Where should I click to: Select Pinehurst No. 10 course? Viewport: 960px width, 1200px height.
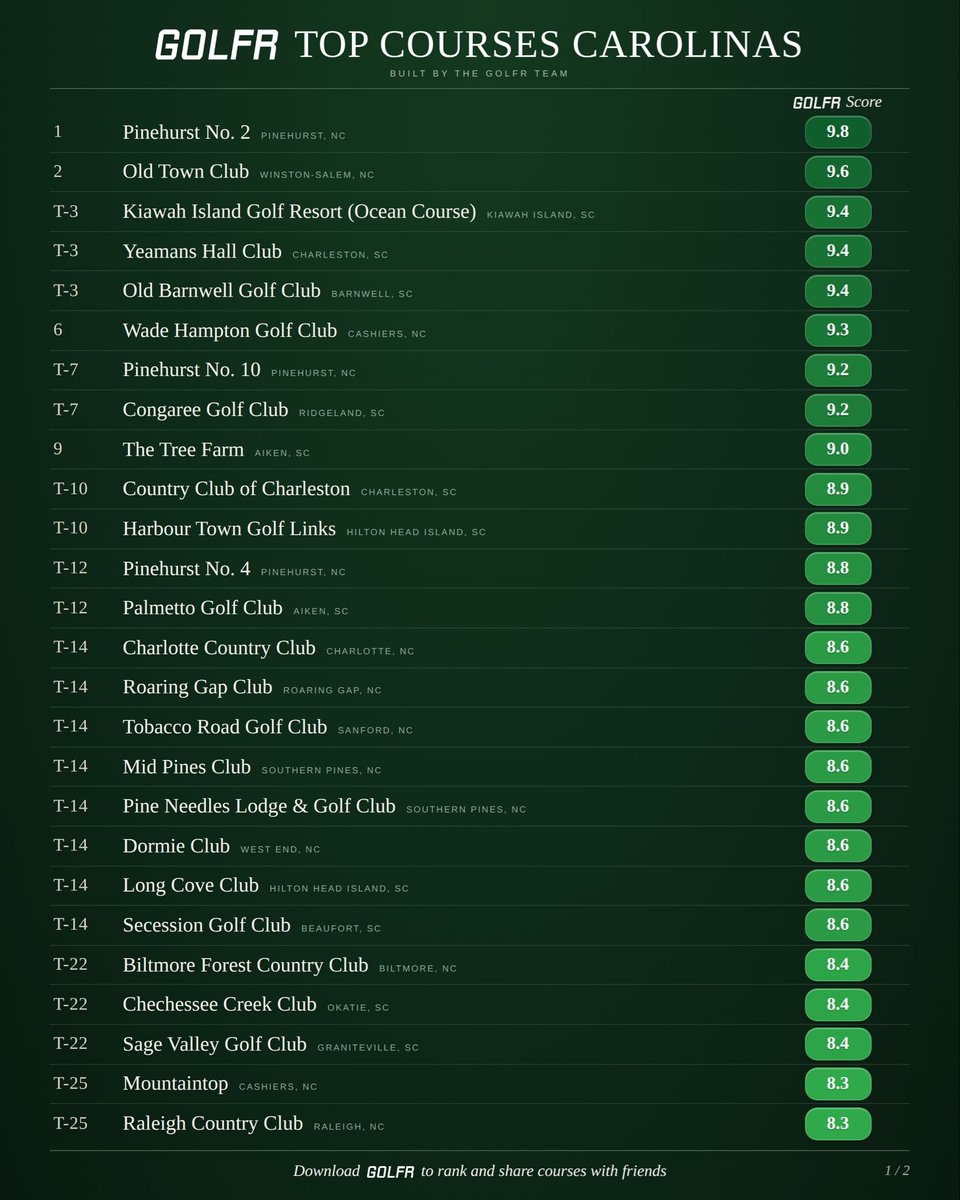tap(191, 370)
